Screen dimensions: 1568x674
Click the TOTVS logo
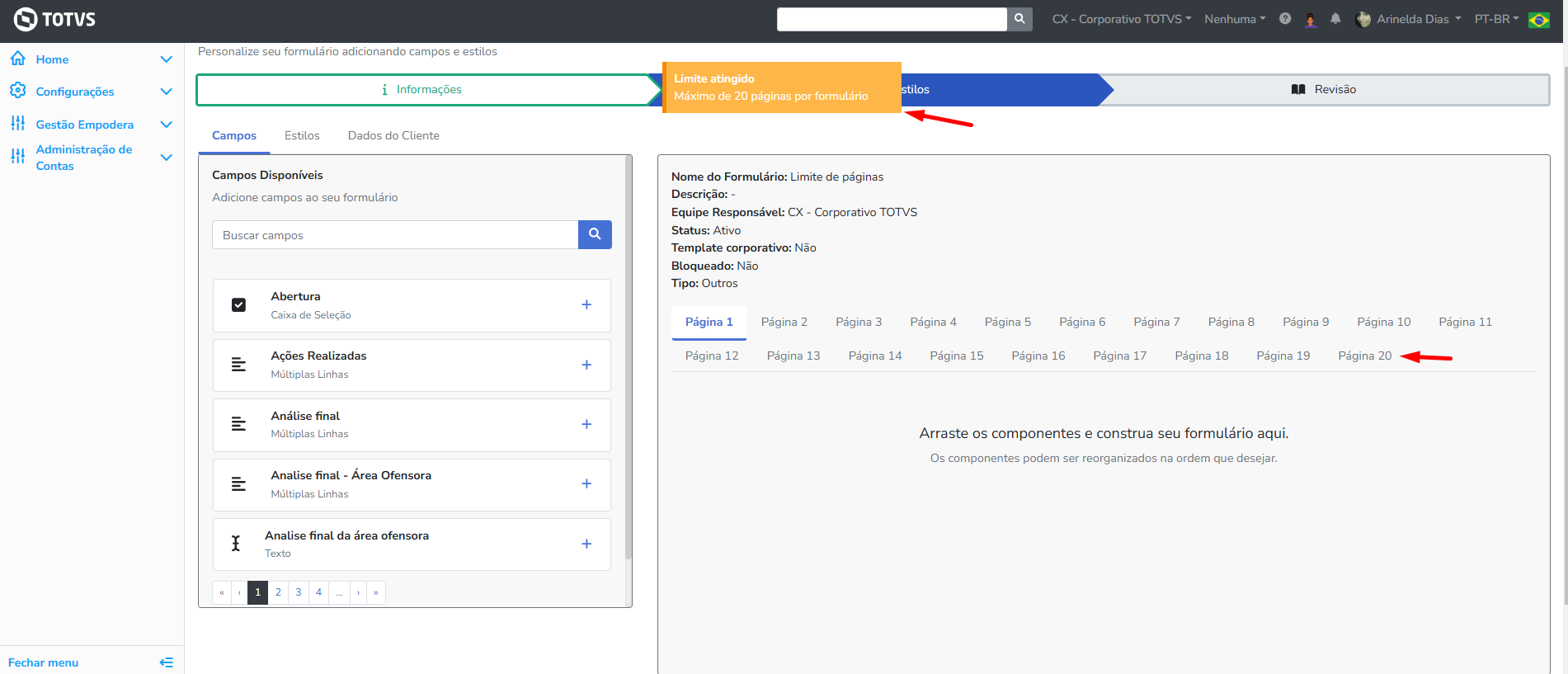click(x=54, y=19)
